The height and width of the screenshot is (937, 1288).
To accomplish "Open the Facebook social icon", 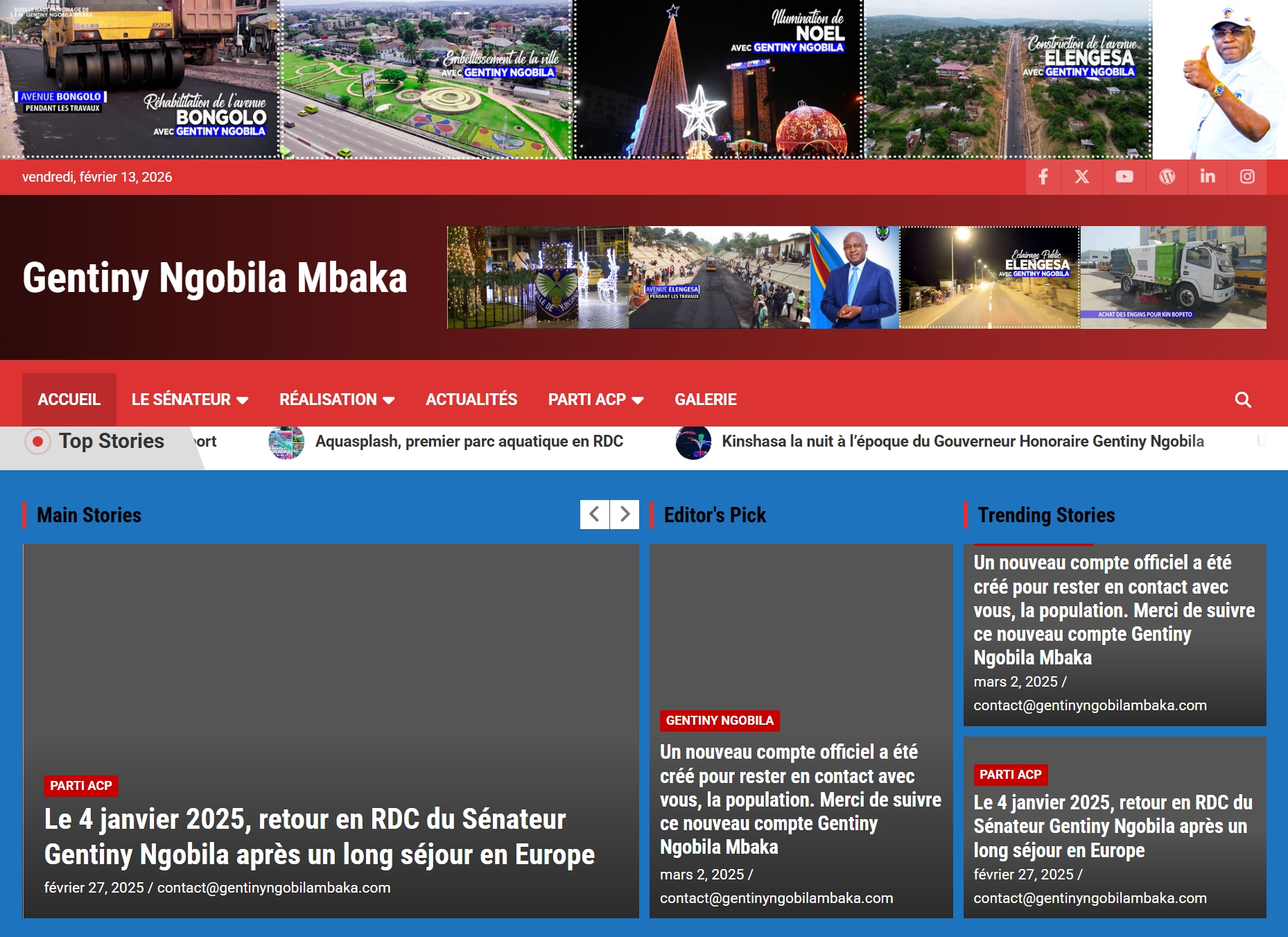I will pos(1043,177).
